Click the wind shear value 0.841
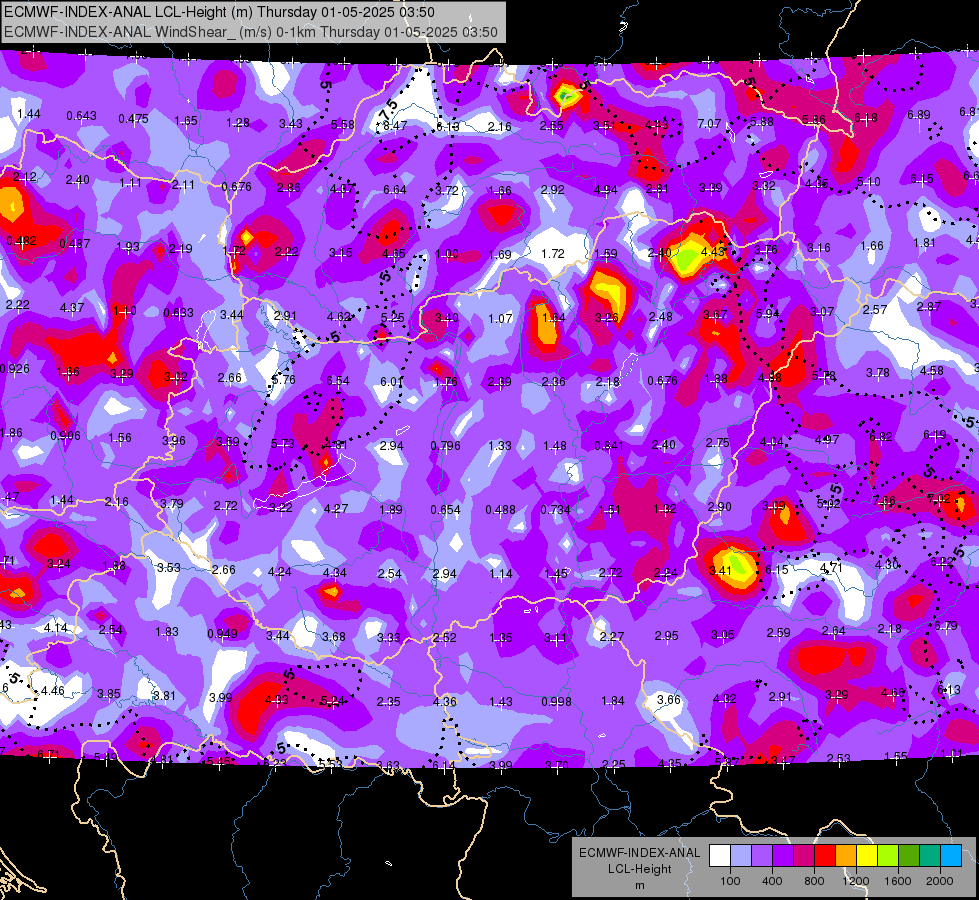979x900 pixels. click(x=609, y=445)
